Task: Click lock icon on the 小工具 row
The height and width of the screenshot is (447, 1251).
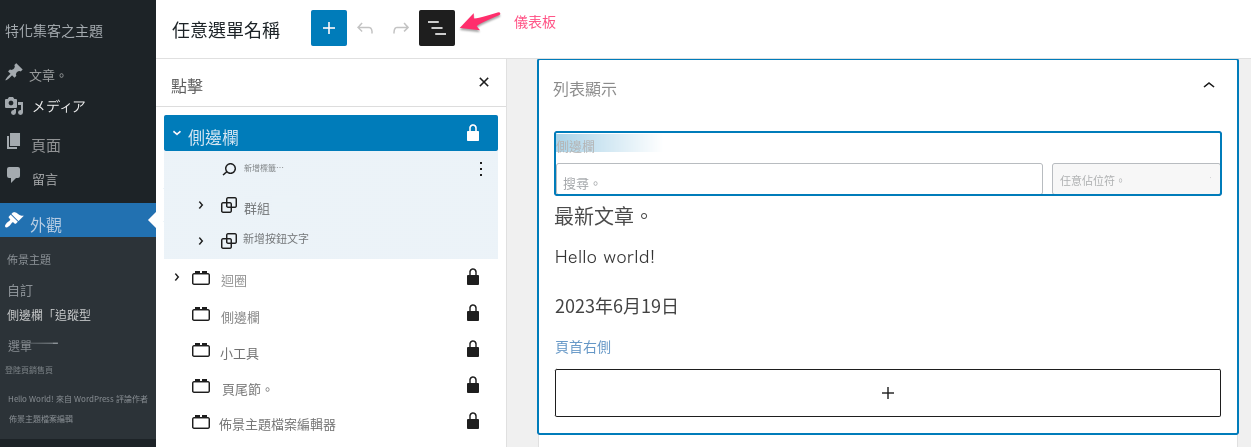Action: 472,350
